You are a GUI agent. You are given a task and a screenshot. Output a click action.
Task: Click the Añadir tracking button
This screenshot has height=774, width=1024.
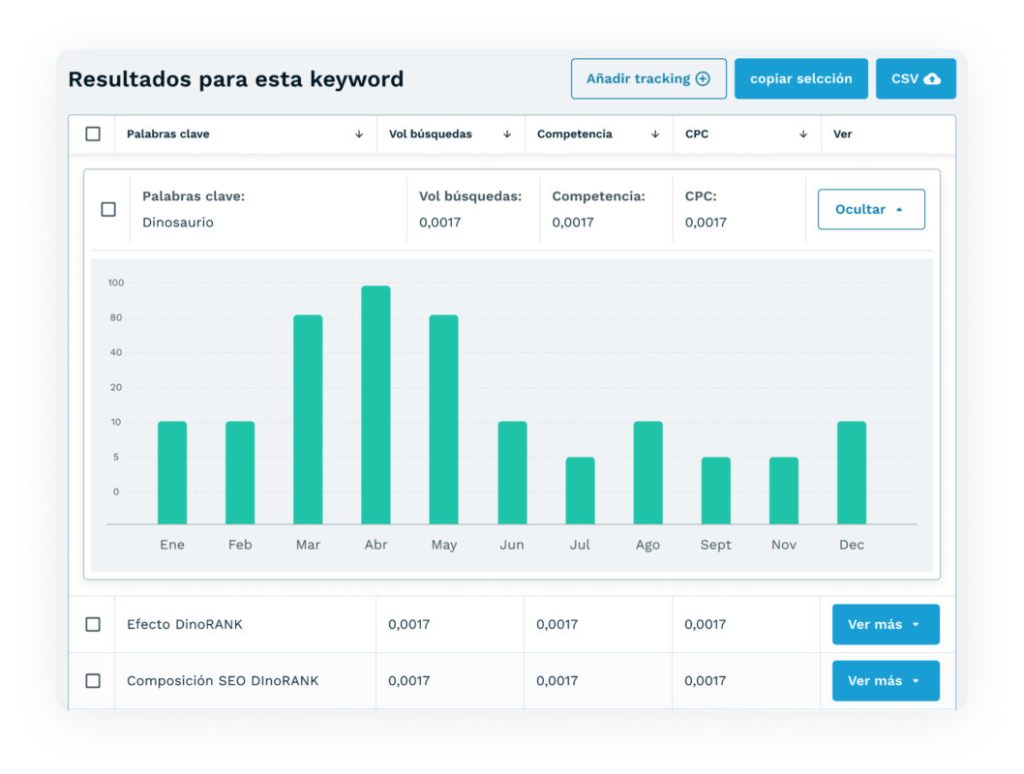(x=648, y=79)
